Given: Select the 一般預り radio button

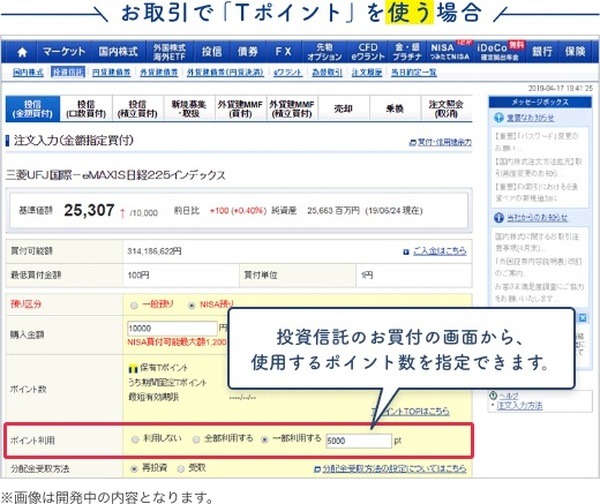Looking at the screenshot, I should [134, 305].
